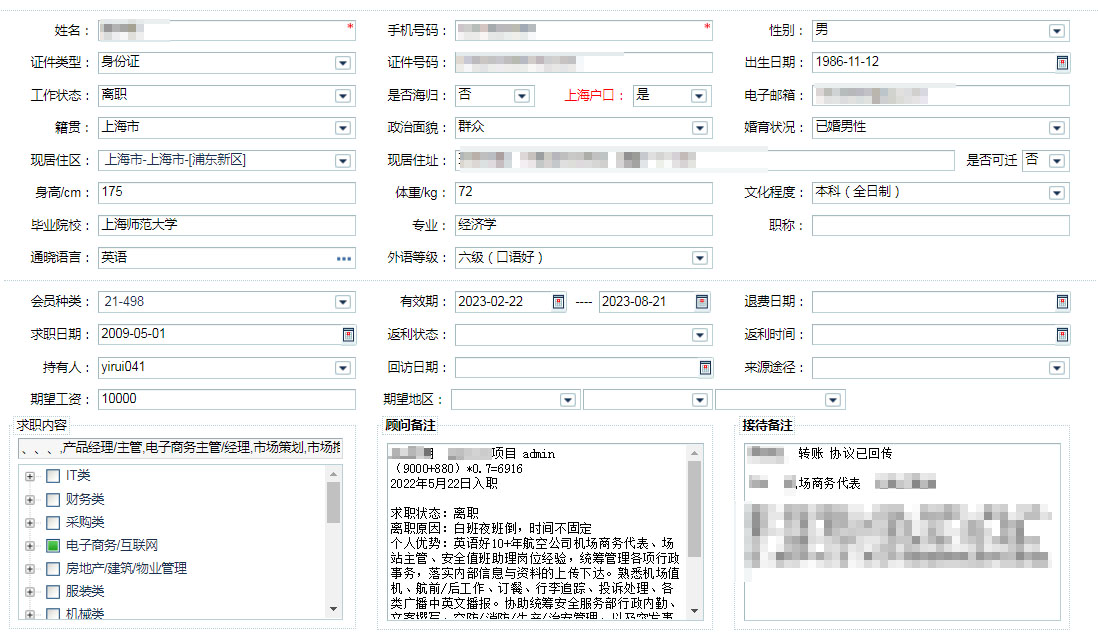Click the 顾问备注 scroll-up arrow
Screen dimensions: 1098x632
695,454
